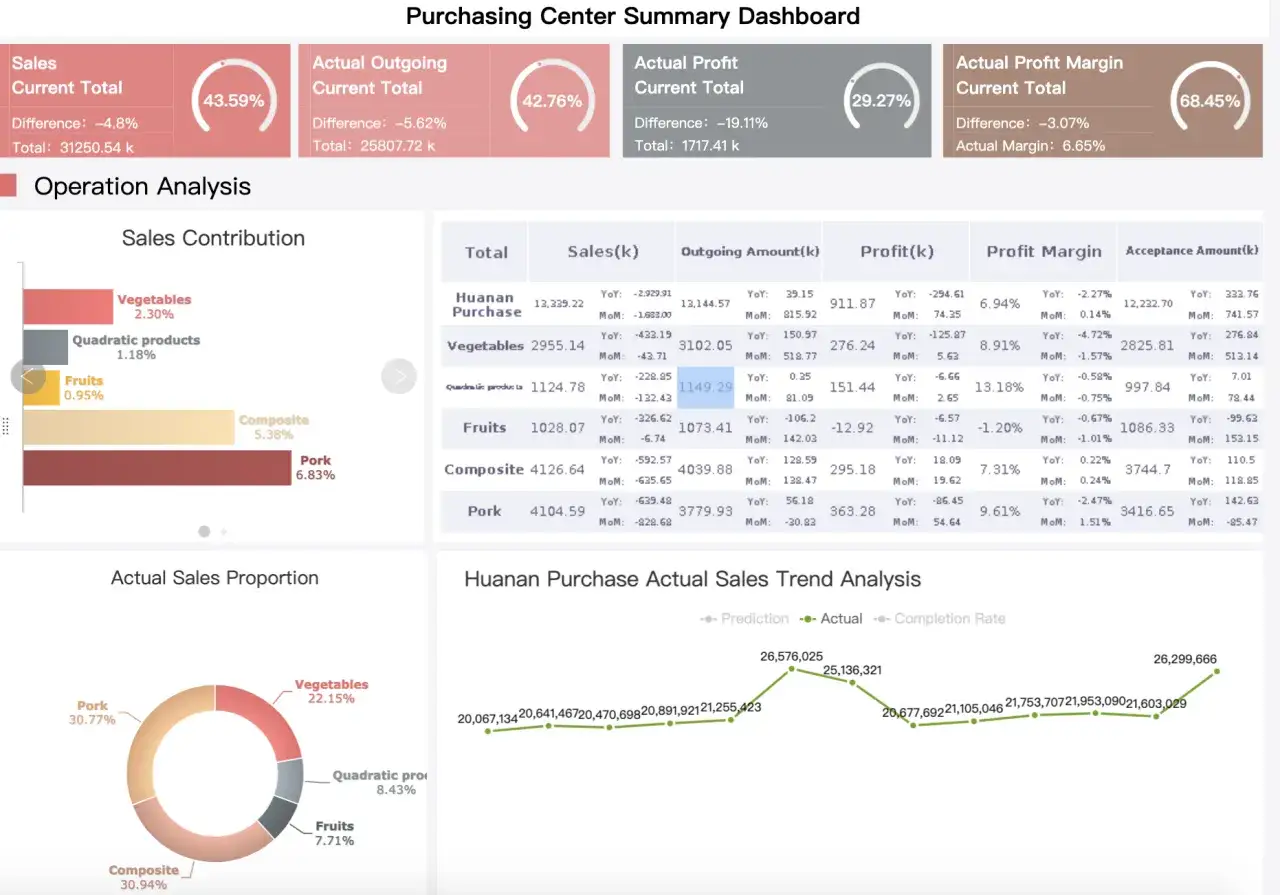Click the drag handle at left edge
The image size is (1280, 895).
(5, 427)
